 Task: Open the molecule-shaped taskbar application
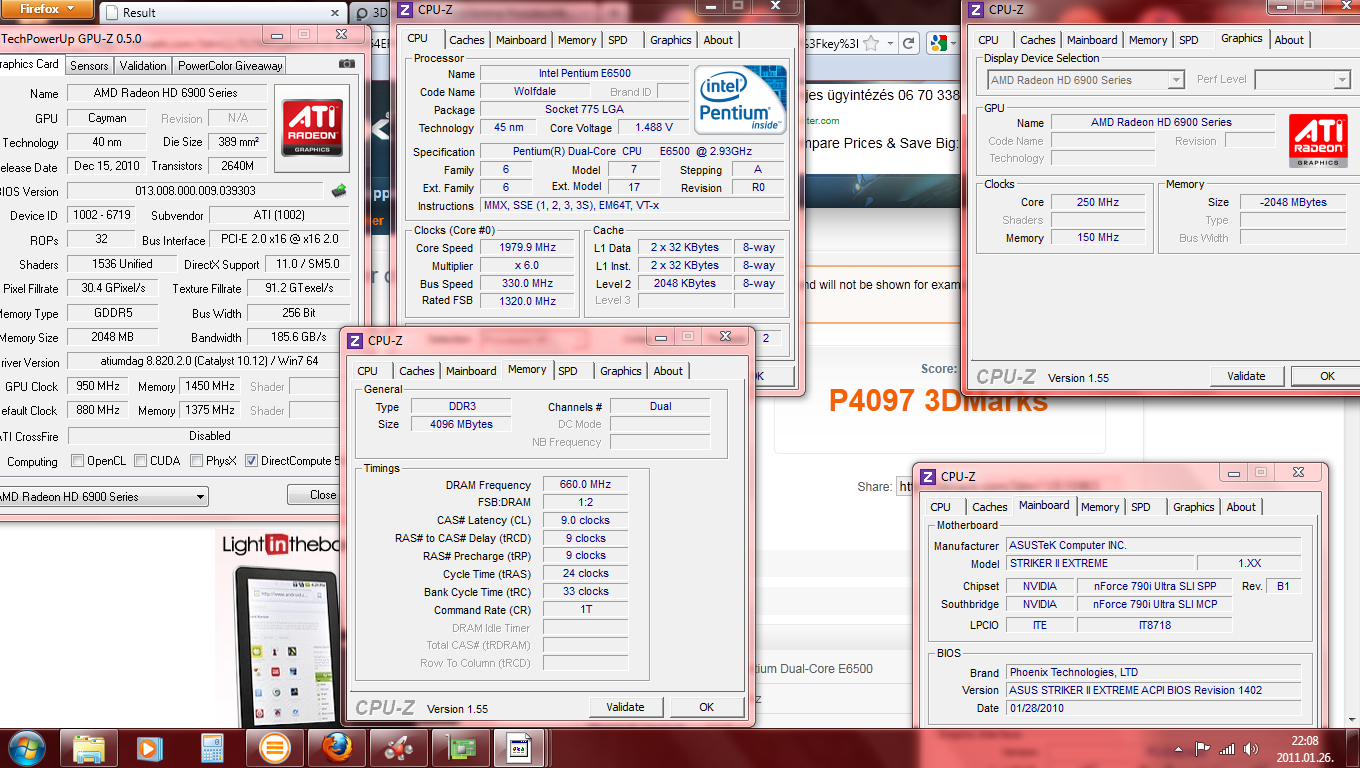(x=399, y=747)
